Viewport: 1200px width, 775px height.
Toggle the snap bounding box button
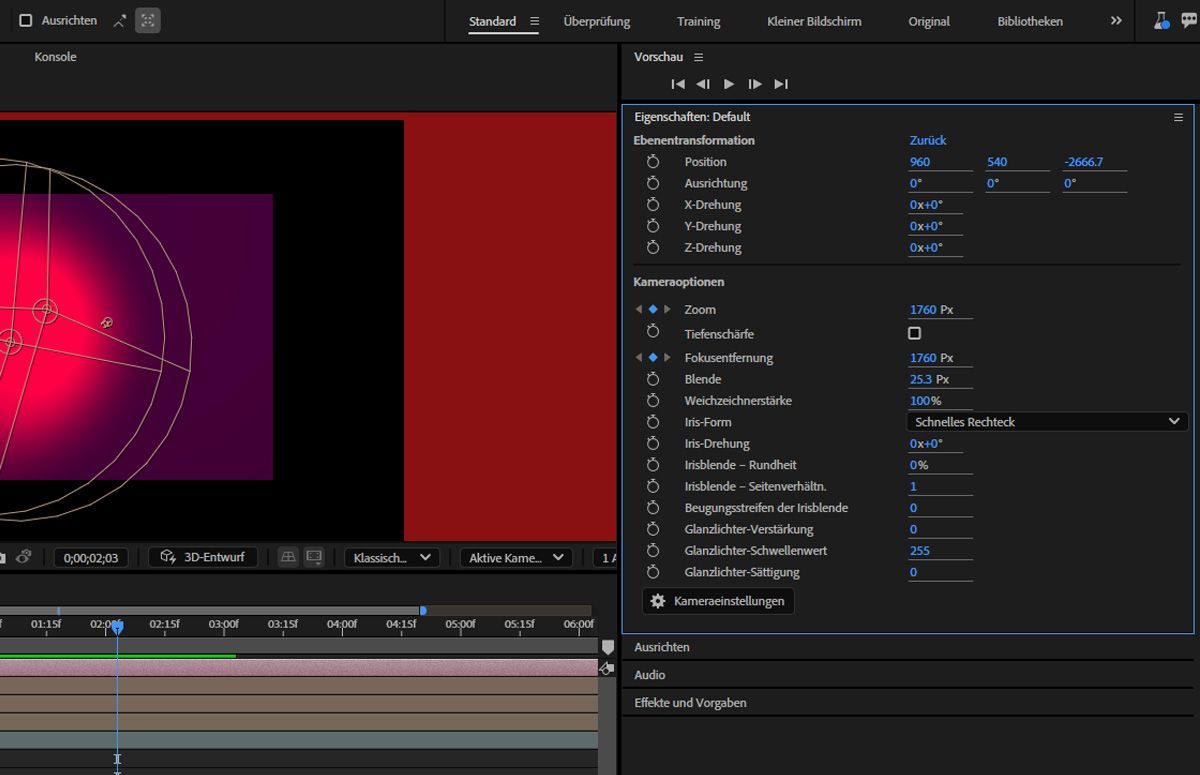(x=148, y=21)
